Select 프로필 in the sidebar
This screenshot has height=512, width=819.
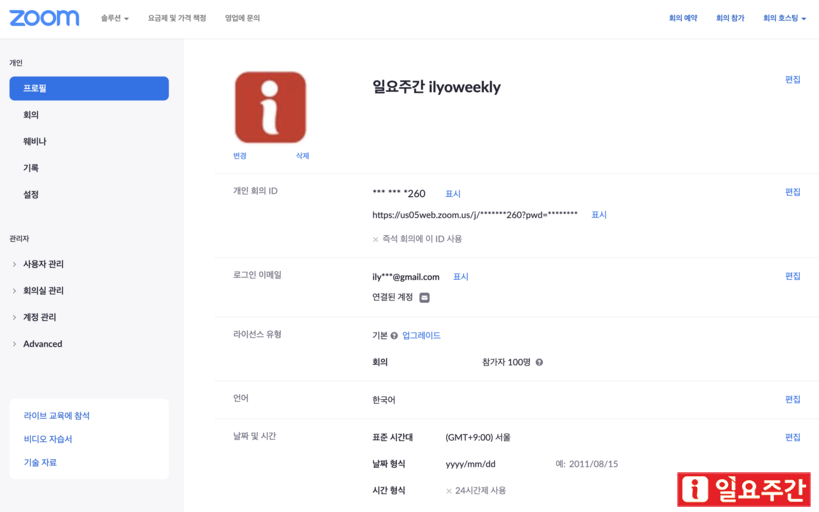(89, 88)
